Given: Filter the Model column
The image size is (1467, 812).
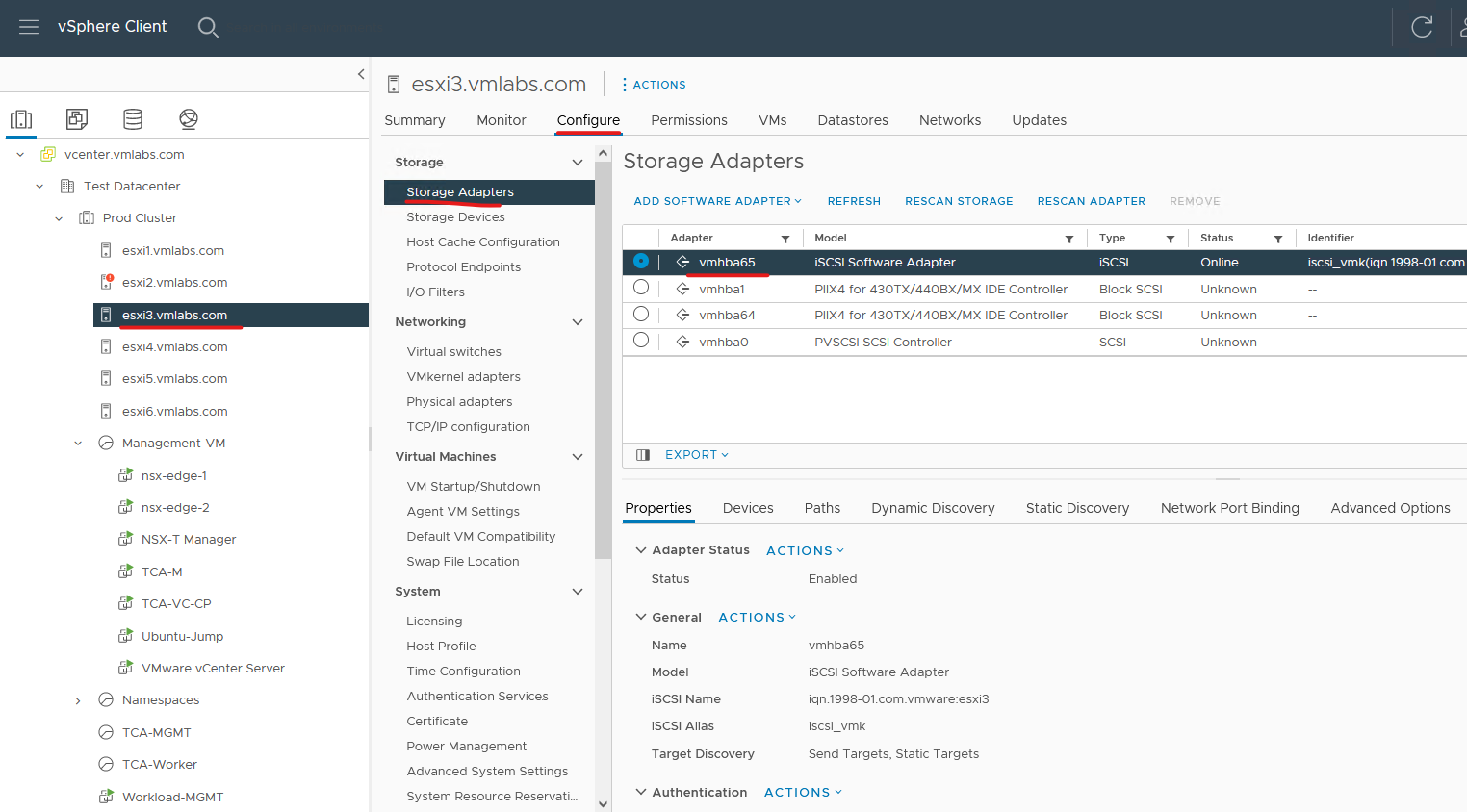Looking at the screenshot, I should (1069, 239).
